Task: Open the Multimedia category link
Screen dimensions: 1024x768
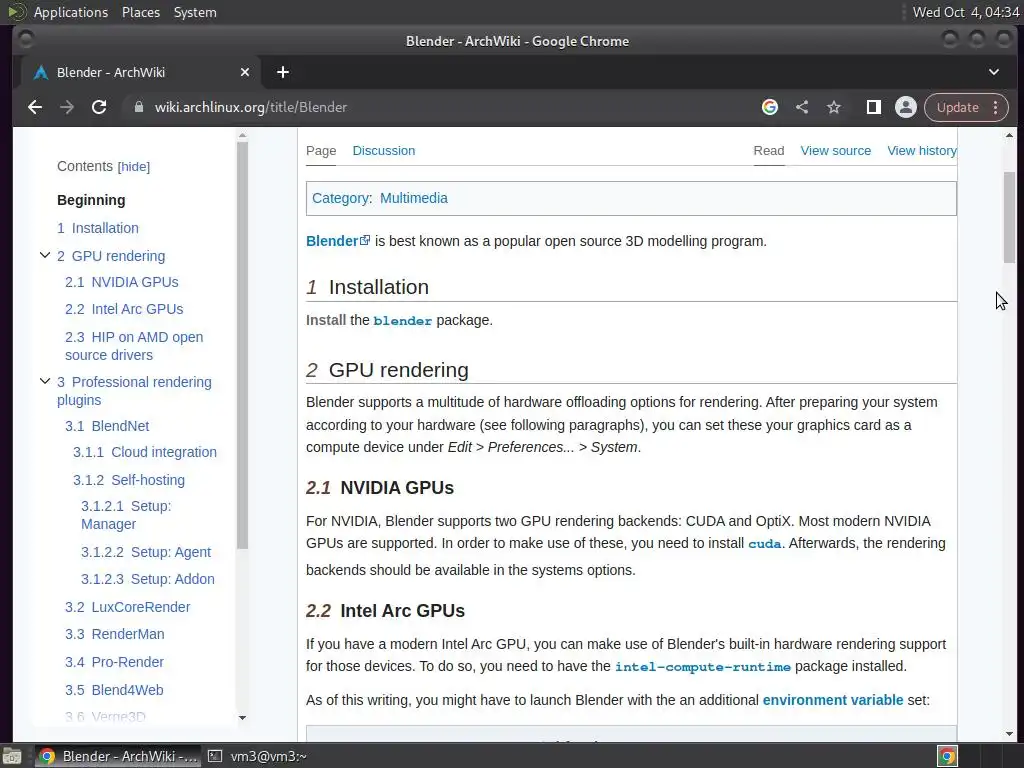Action: pos(414,199)
